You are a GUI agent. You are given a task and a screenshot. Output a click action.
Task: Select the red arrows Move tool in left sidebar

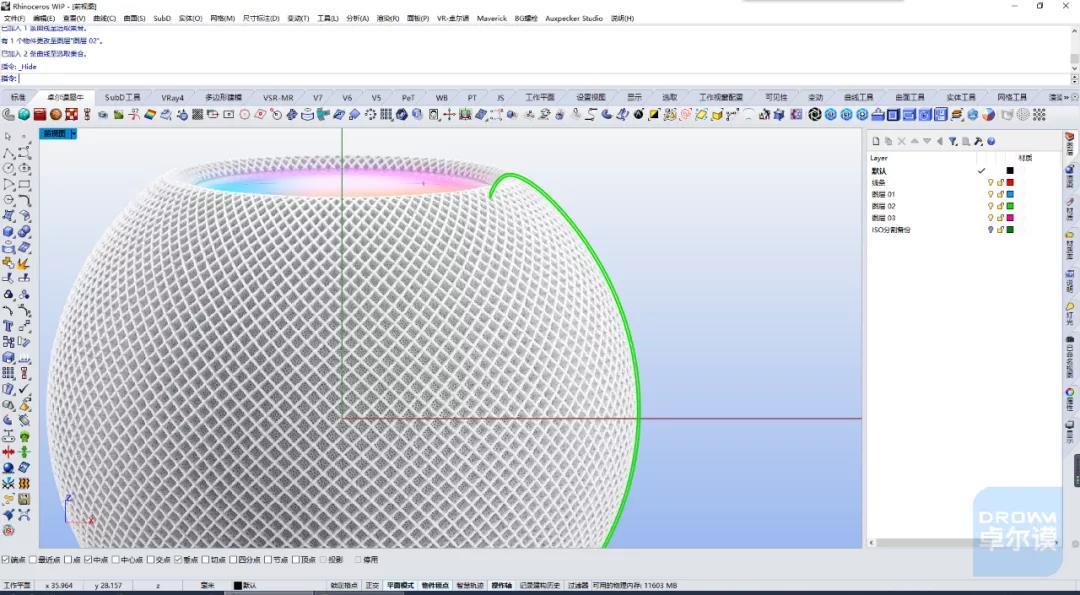click(x=8, y=452)
